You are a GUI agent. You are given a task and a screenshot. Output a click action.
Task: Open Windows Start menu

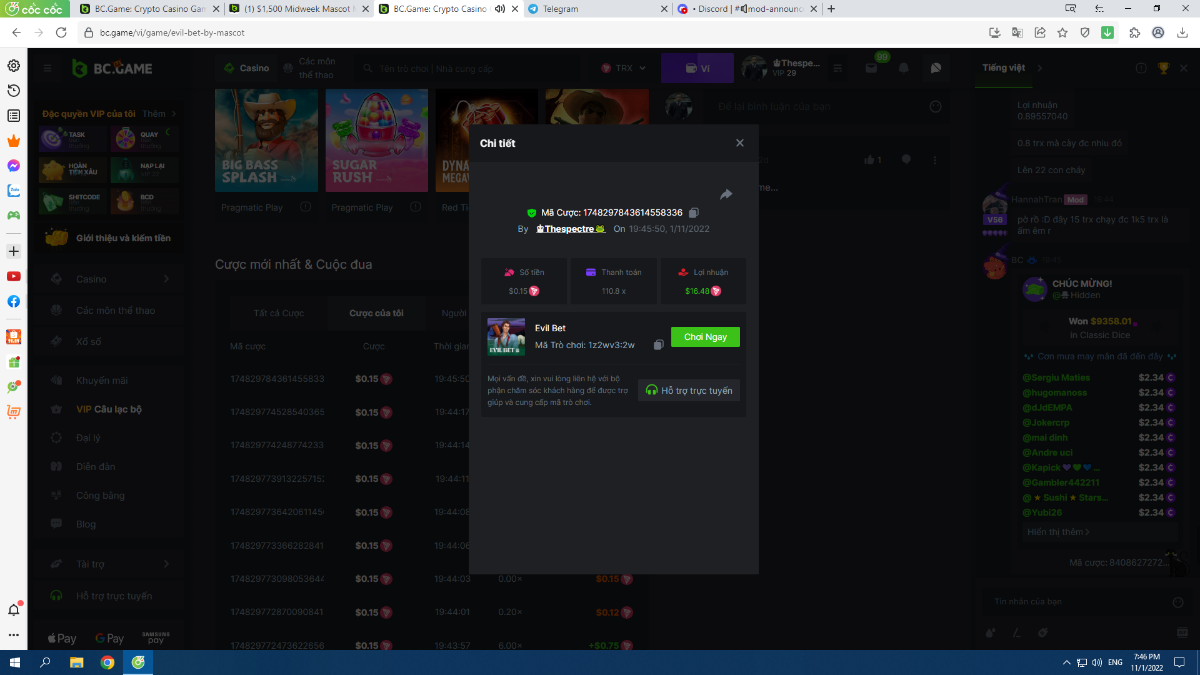pos(14,662)
